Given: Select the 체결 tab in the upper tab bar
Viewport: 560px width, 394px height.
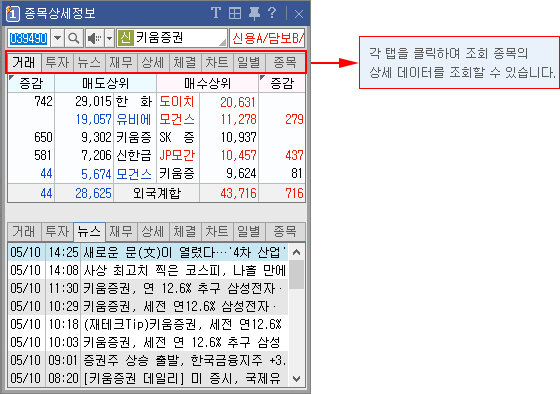Looking at the screenshot, I should (x=185, y=63).
